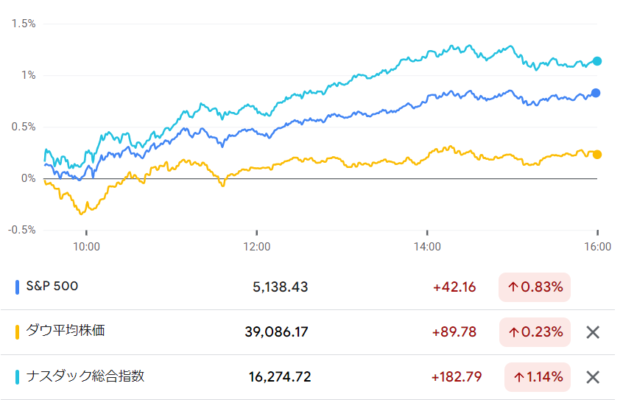Viewport: 623px width, 400px height.
Task: Click the 14:00 time axis marker
Action: point(427,247)
